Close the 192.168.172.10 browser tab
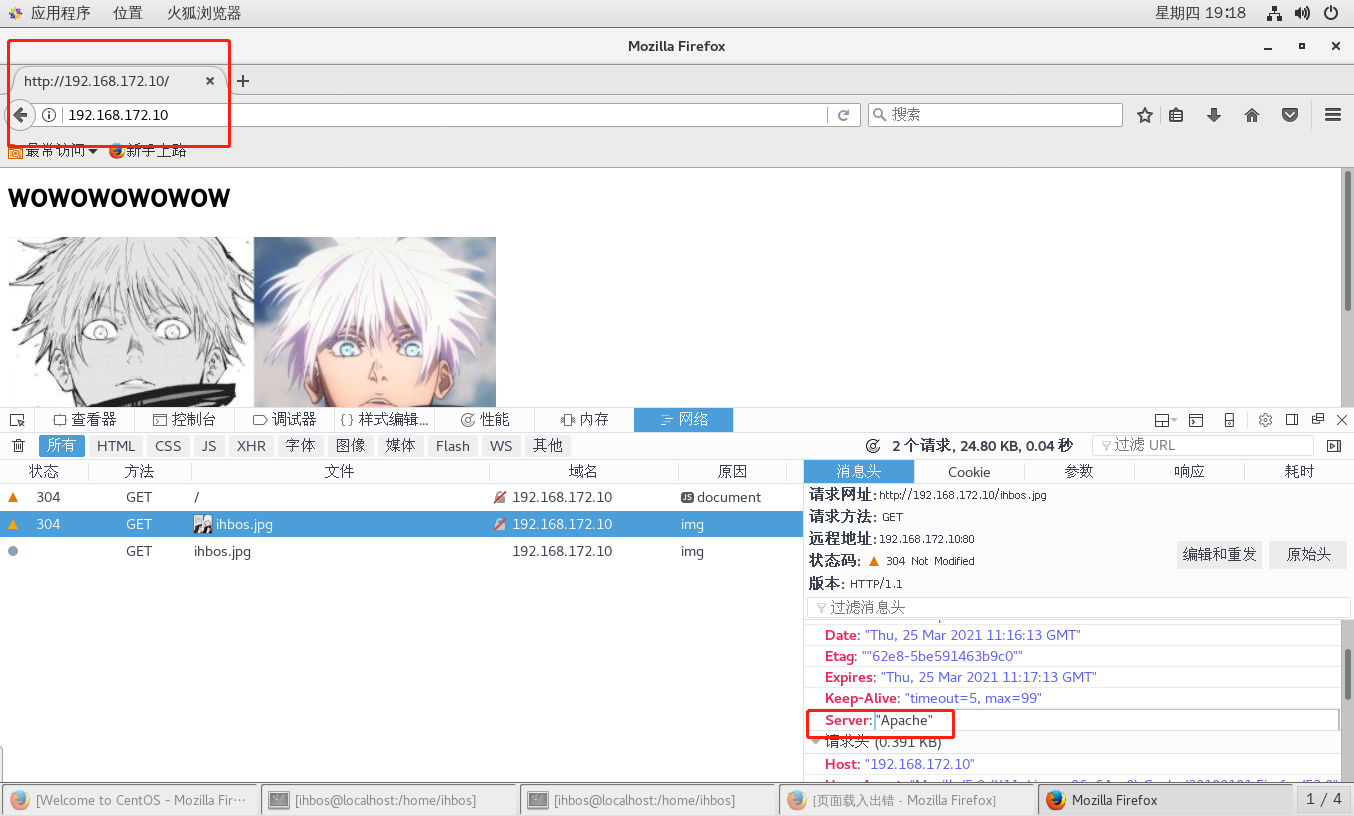The height and width of the screenshot is (816, 1354). pos(210,81)
